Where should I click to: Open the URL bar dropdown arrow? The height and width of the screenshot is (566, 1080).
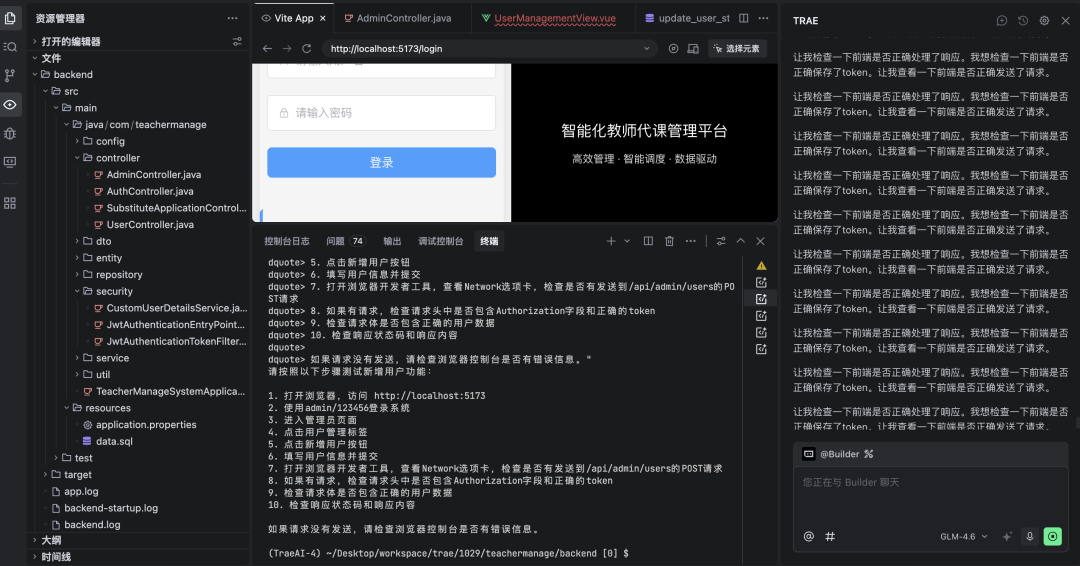[x=646, y=49]
